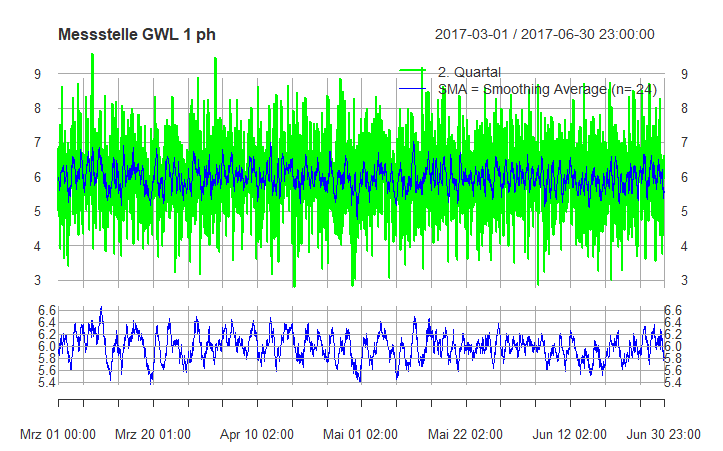Viewport: 723px width, 451px height.
Task: Click the Mrz 01 00:00 axis label
Action: [59, 435]
